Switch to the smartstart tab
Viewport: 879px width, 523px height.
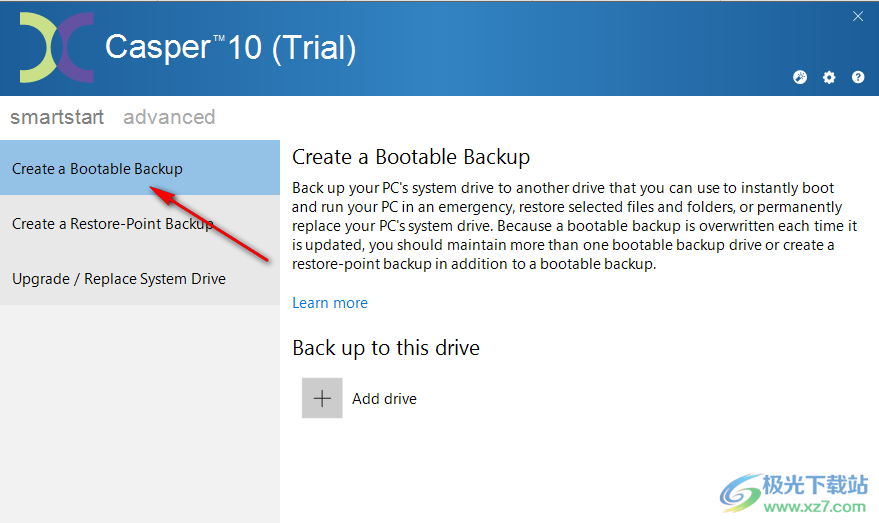coord(57,117)
